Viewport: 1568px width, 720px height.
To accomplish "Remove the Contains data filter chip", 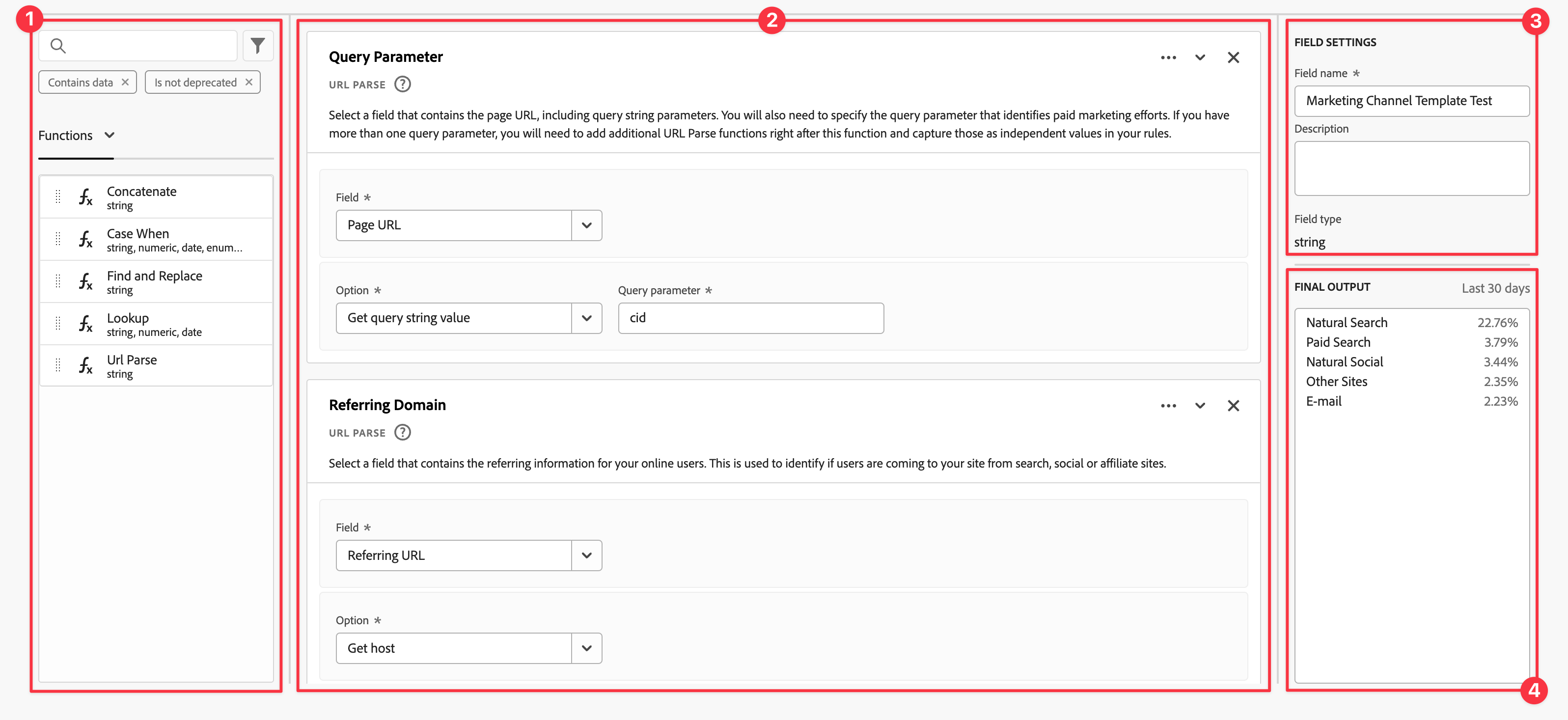I will click(125, 82).
